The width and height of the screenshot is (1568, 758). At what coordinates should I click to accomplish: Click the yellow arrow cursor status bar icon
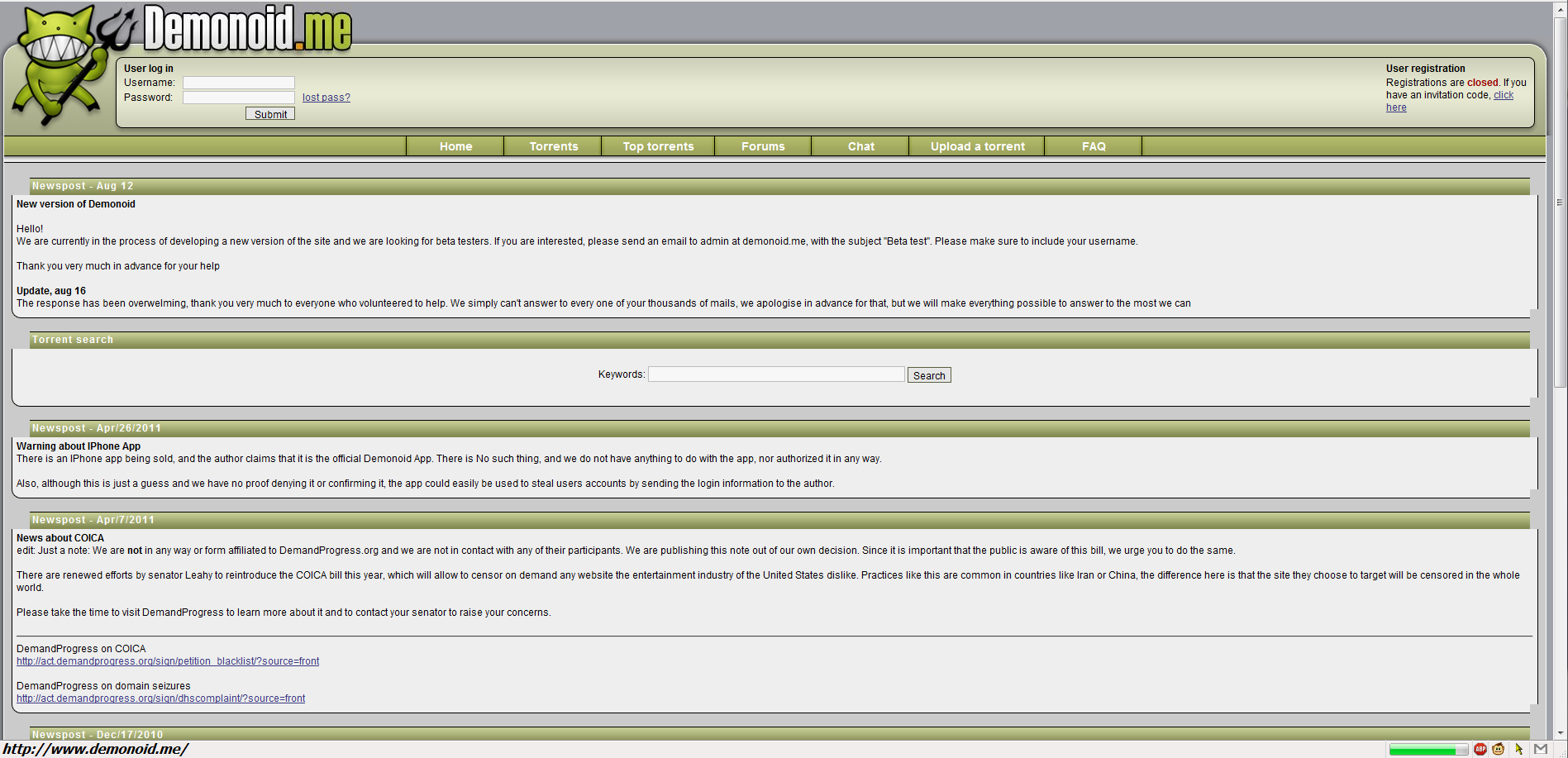point(1519,749)
